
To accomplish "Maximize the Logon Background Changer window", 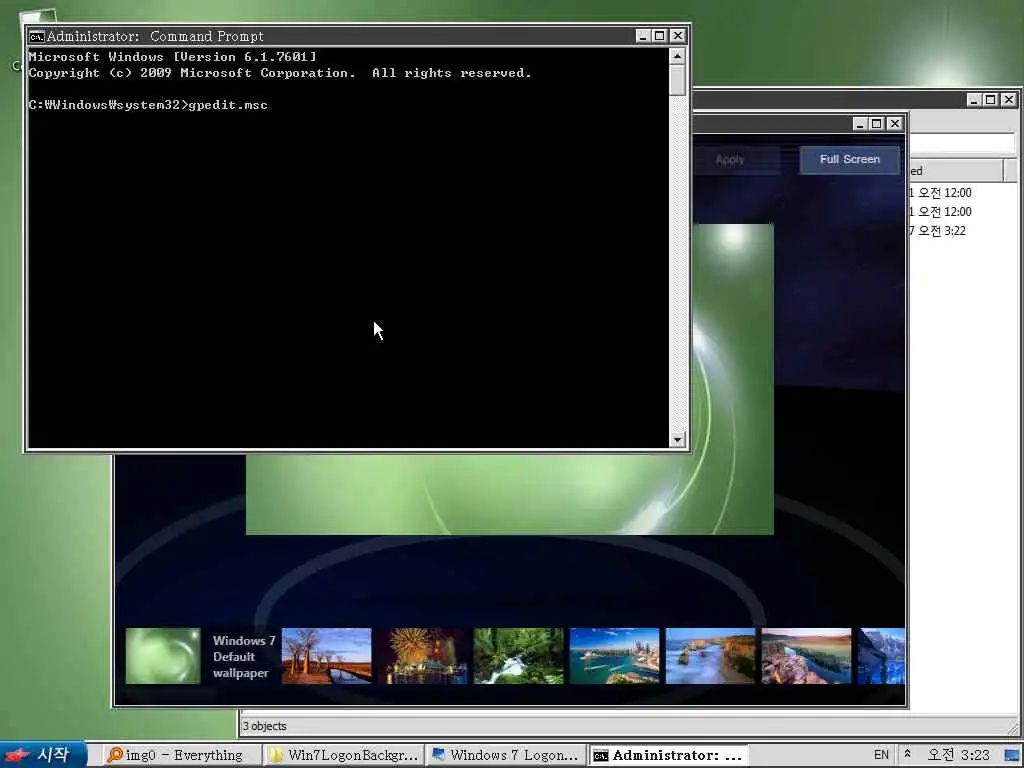I will coord(877,123).
